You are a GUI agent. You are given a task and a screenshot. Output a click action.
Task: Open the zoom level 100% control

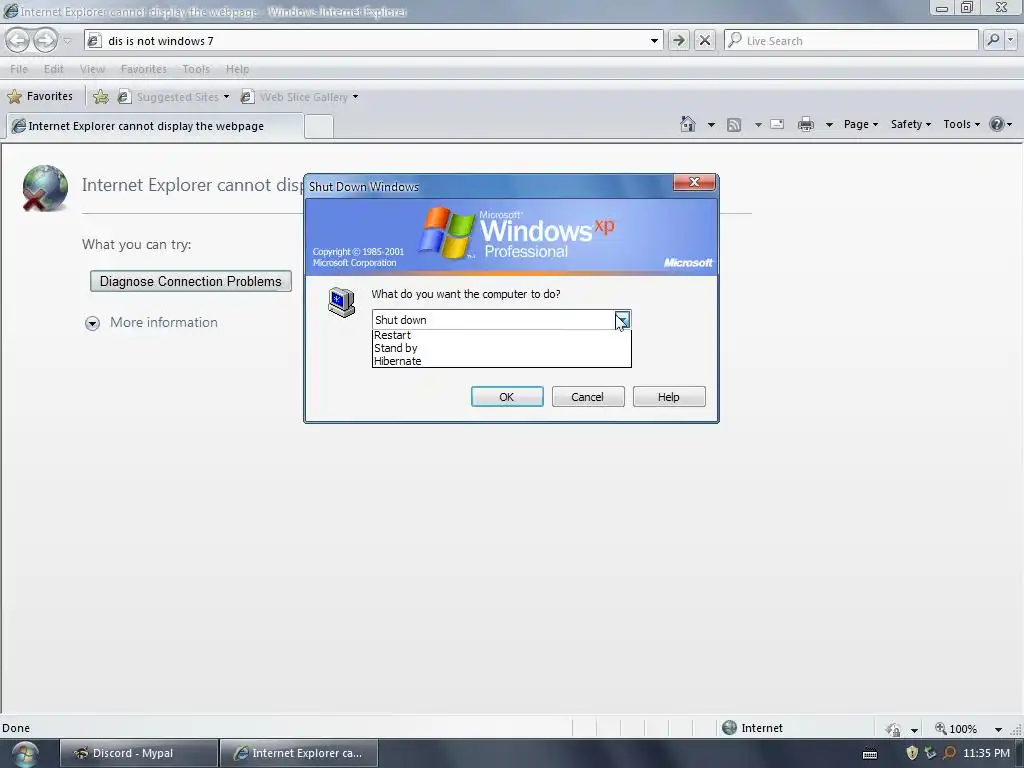coord(956,729)
